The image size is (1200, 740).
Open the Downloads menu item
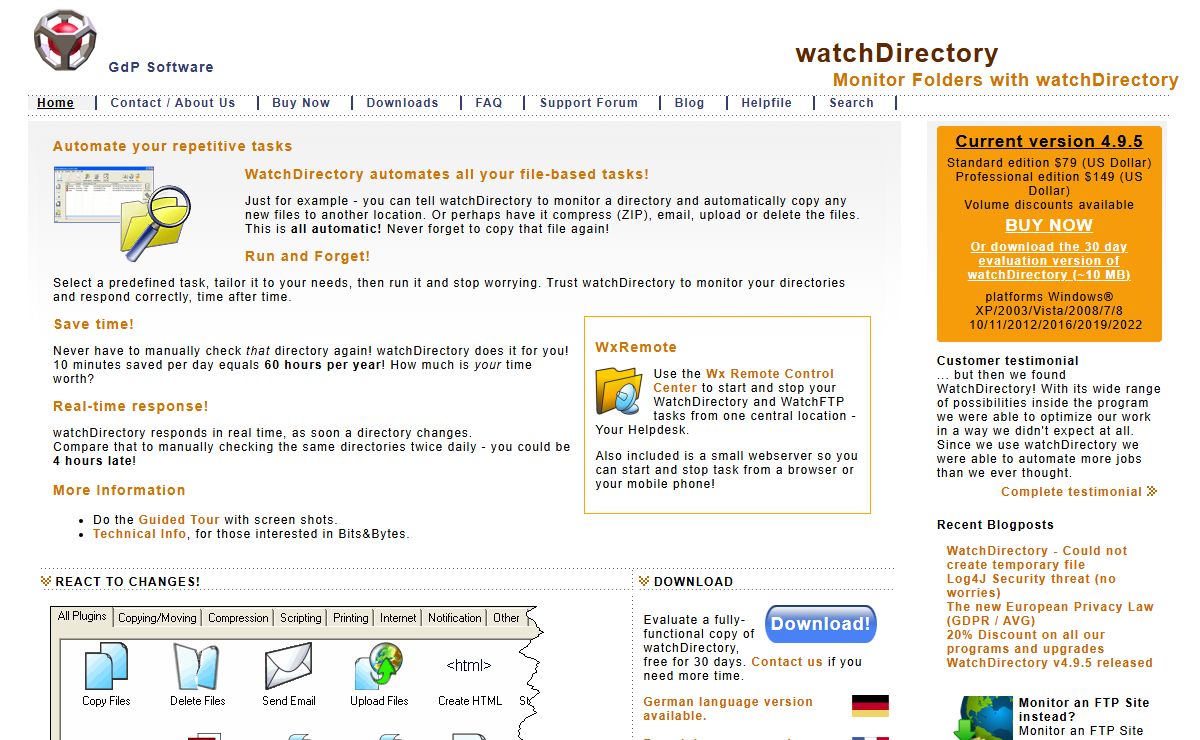point(403,103)
